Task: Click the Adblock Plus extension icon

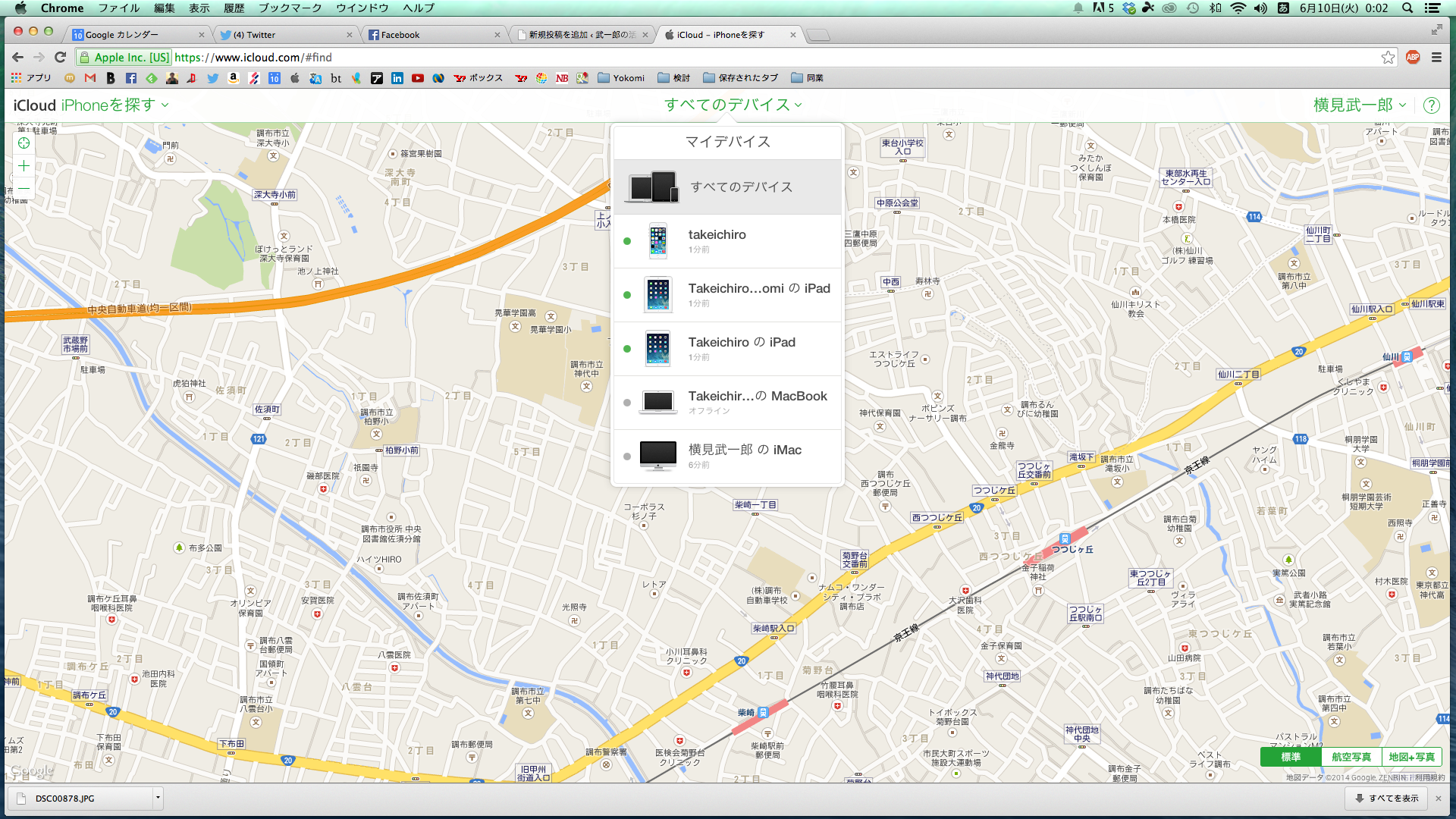Action: pyautogui.click(x=1413, y=58)
